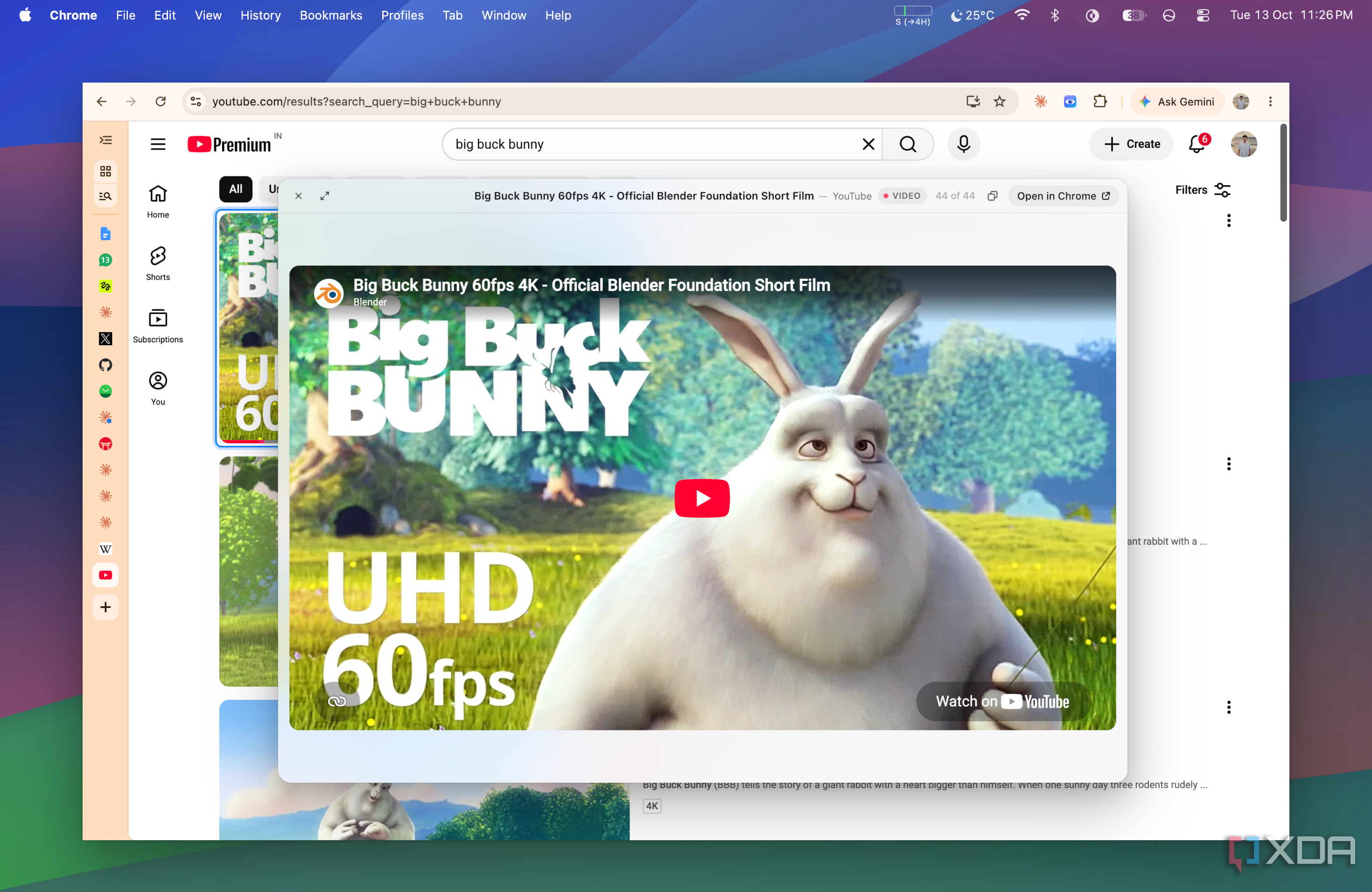Open more options for first search result
The width and height of the screenshot is (1372, 892).
click(x=1228, y=221)
